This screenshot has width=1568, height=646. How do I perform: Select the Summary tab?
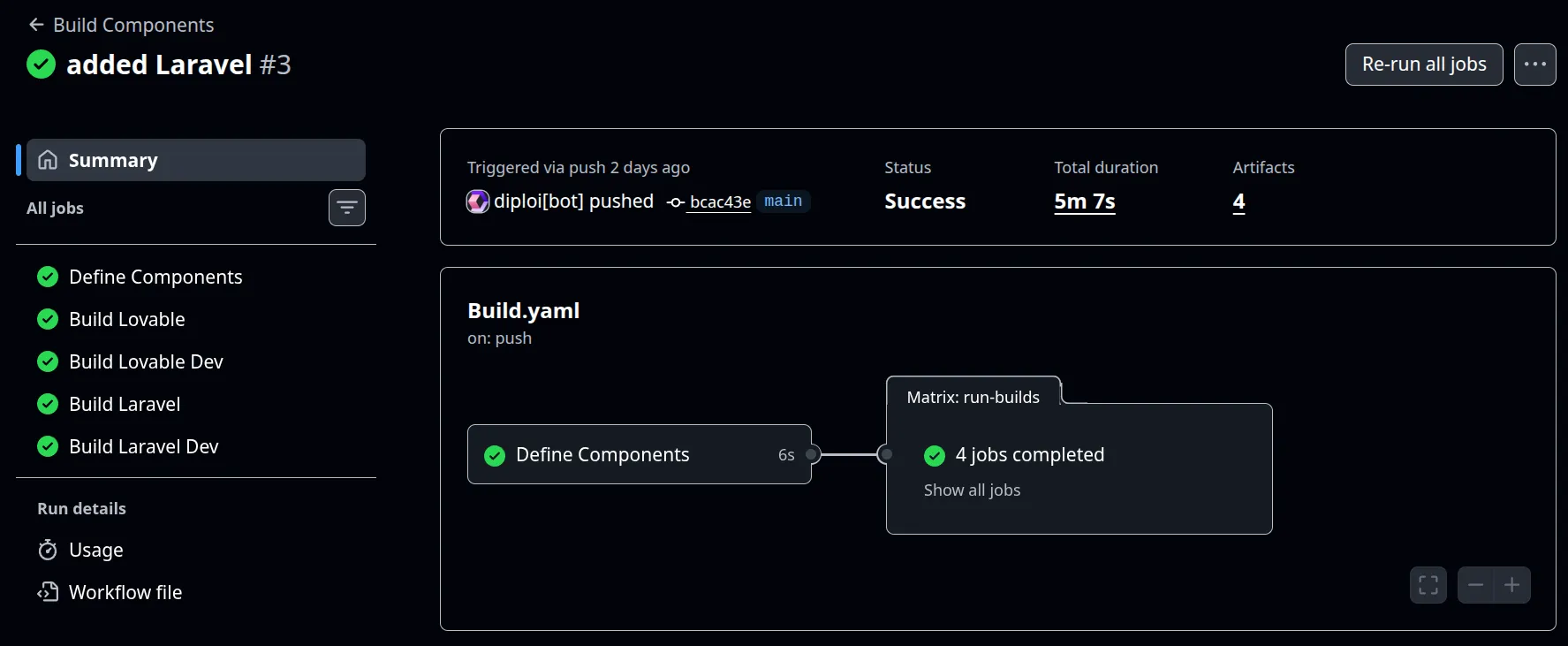tap(196, 160)
